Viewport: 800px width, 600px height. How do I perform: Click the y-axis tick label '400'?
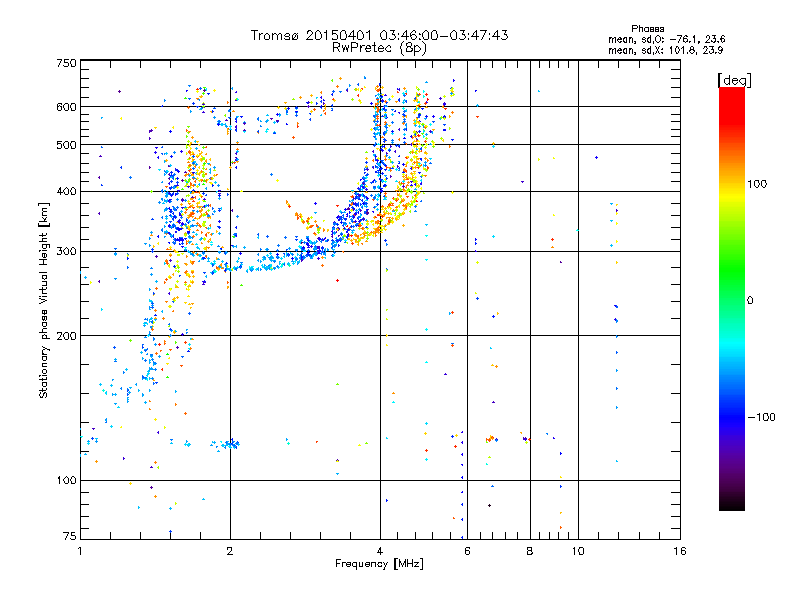[x=66, y=192]
